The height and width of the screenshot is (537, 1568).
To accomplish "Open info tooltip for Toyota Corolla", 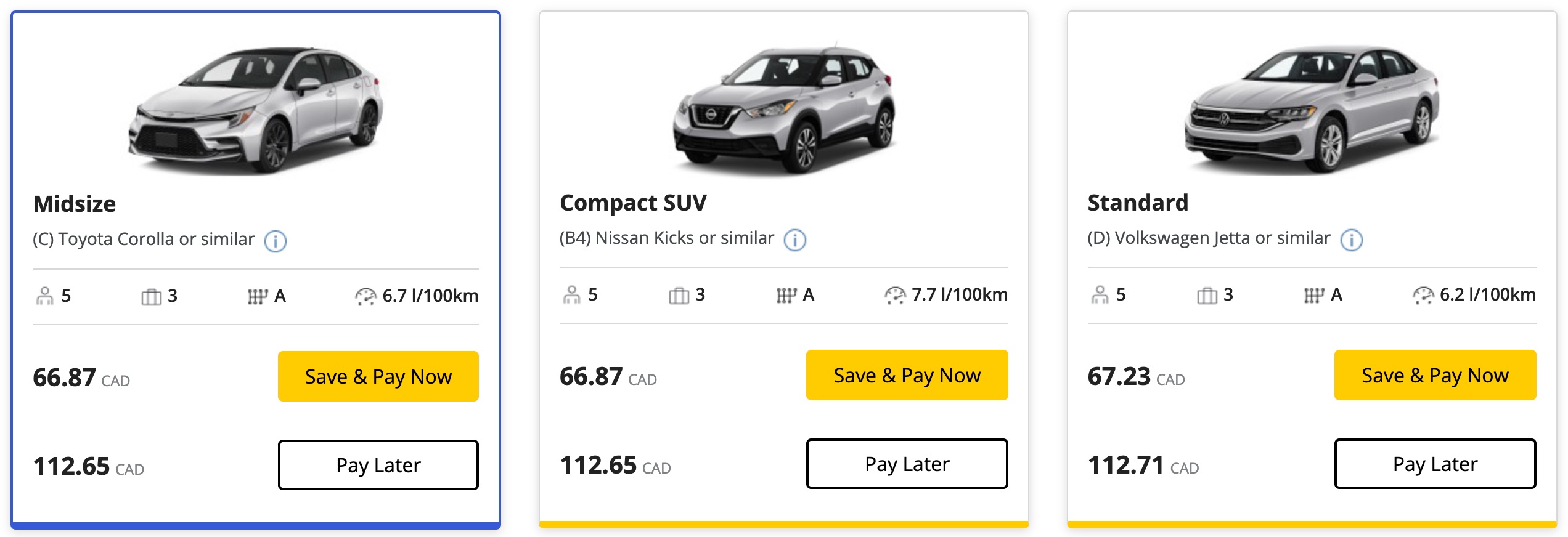I will (276, 241).
